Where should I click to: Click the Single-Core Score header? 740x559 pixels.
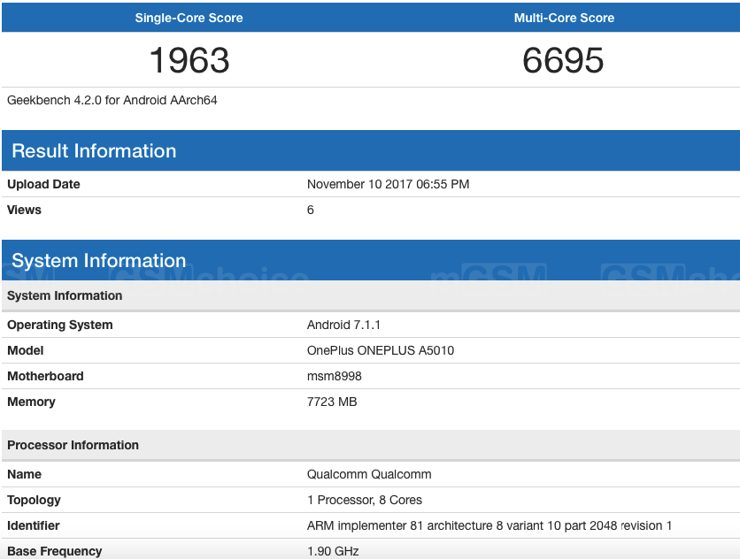(189, 18)
